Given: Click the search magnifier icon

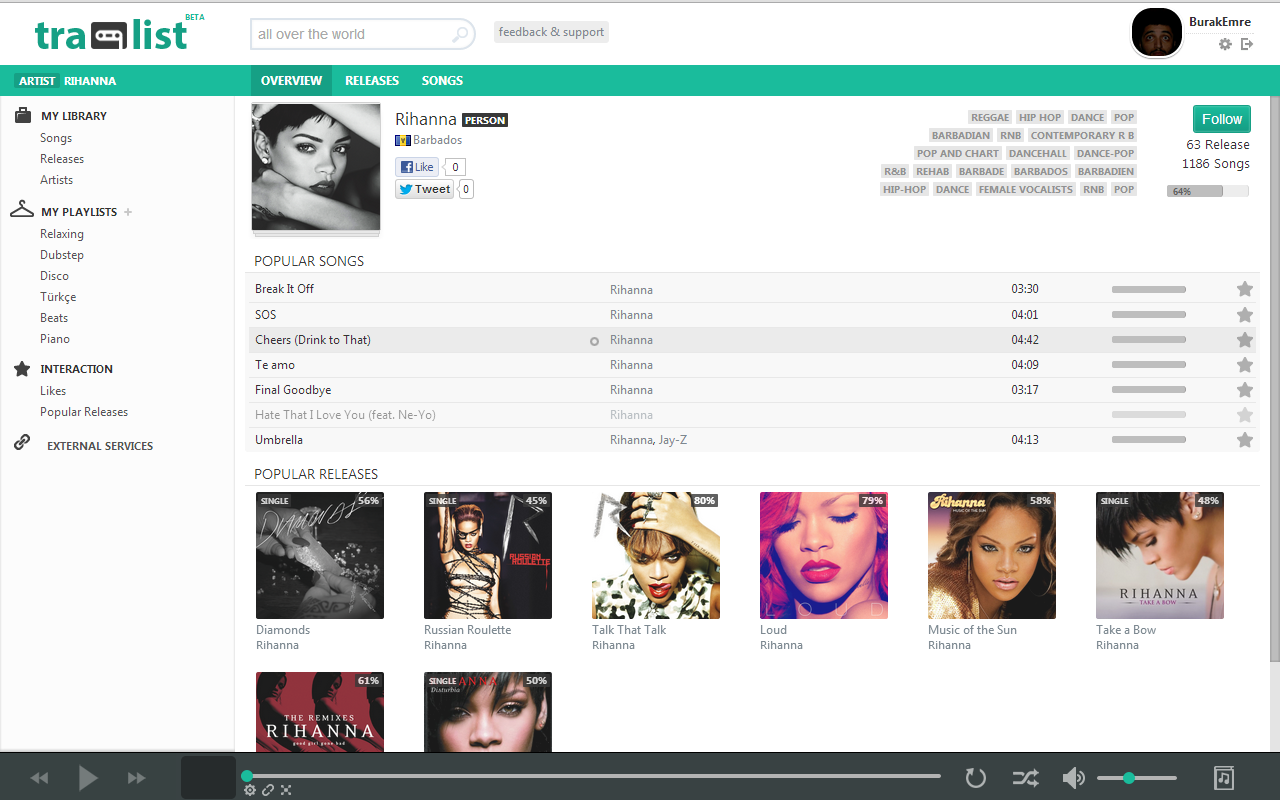Looking at the screenshot, I should [460, 35].
